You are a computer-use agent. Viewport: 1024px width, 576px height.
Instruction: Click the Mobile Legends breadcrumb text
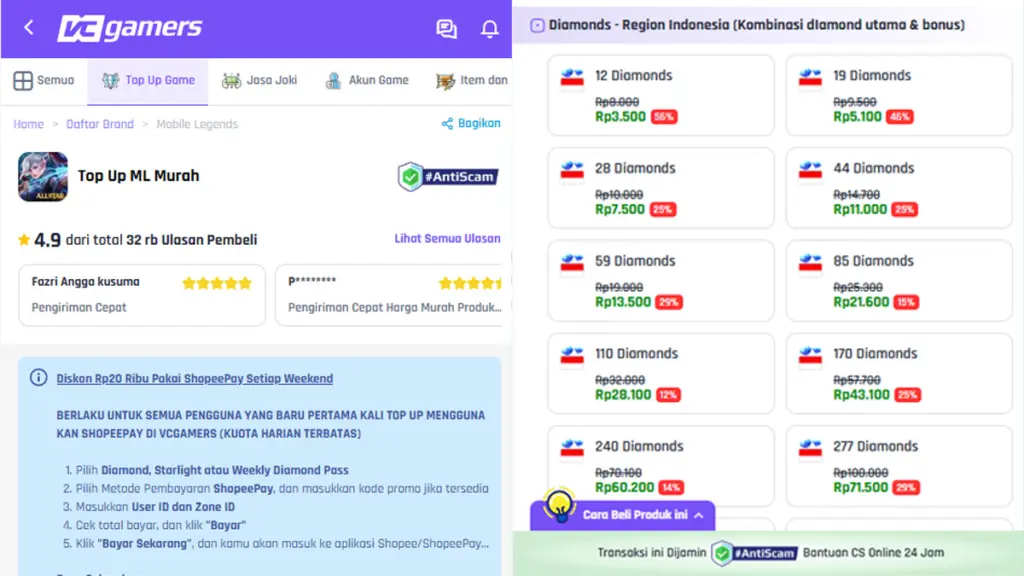(197, 124)
